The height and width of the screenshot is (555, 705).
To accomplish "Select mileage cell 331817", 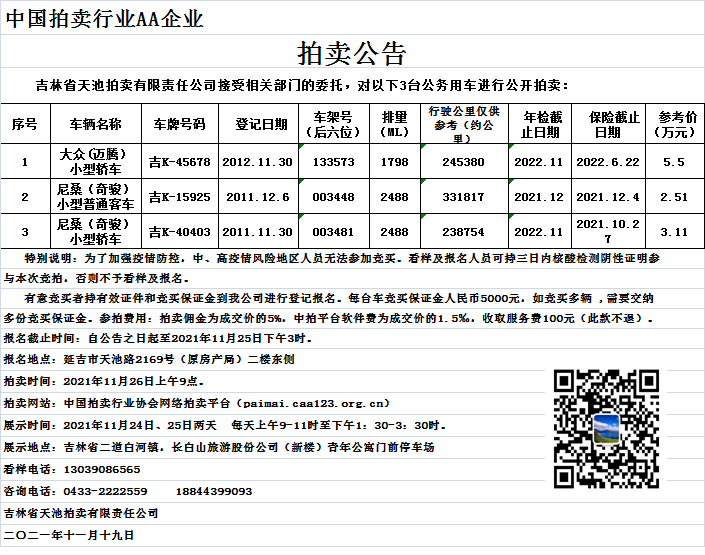I will (x=464, y=196).
